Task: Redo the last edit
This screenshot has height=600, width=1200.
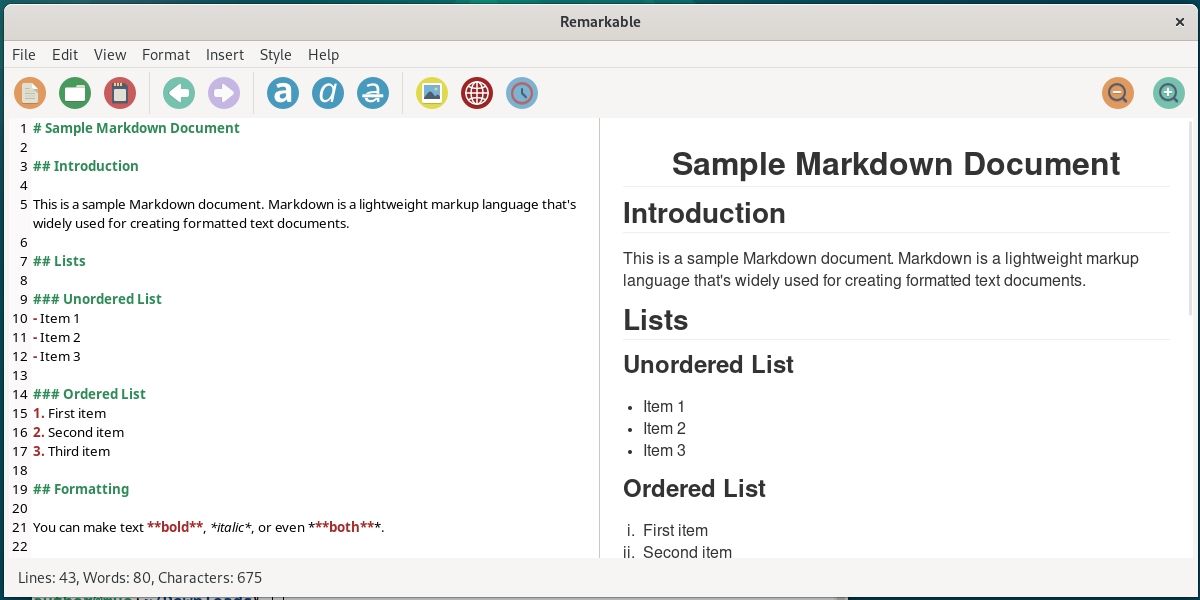Action: pos(224,93)
